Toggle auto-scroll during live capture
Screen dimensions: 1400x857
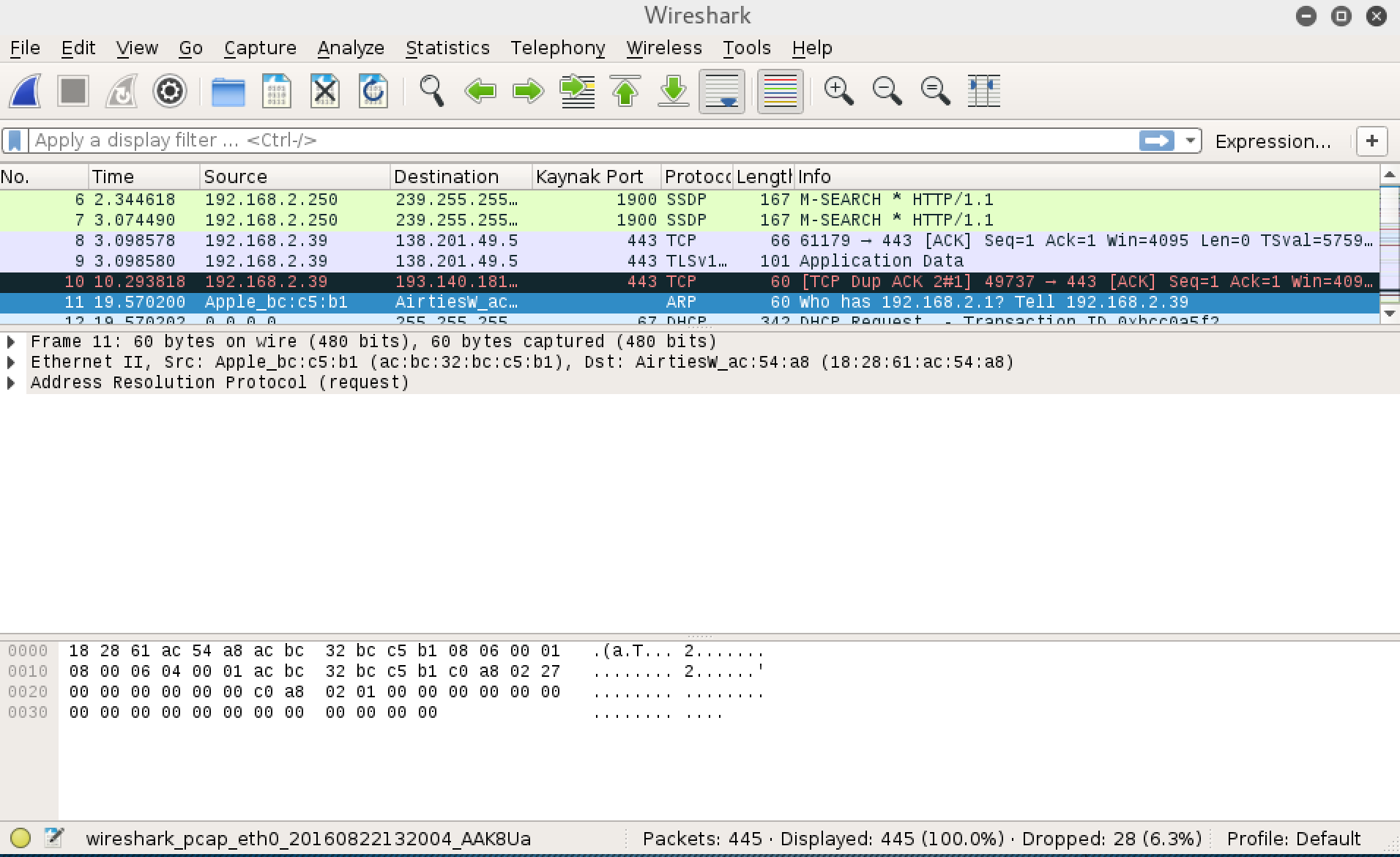(722, 92)
